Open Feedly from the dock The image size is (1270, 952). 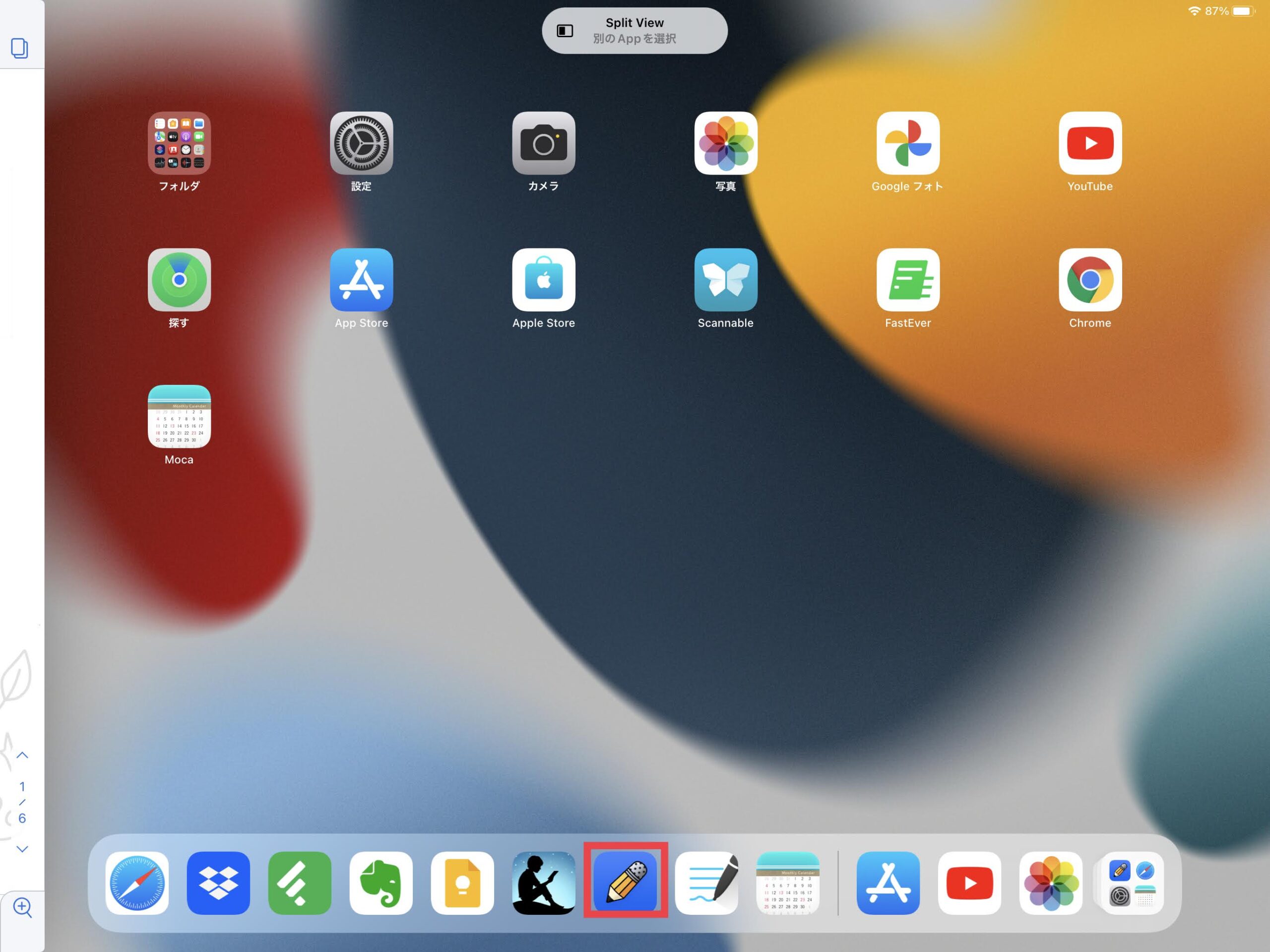[x=300, y=883]
